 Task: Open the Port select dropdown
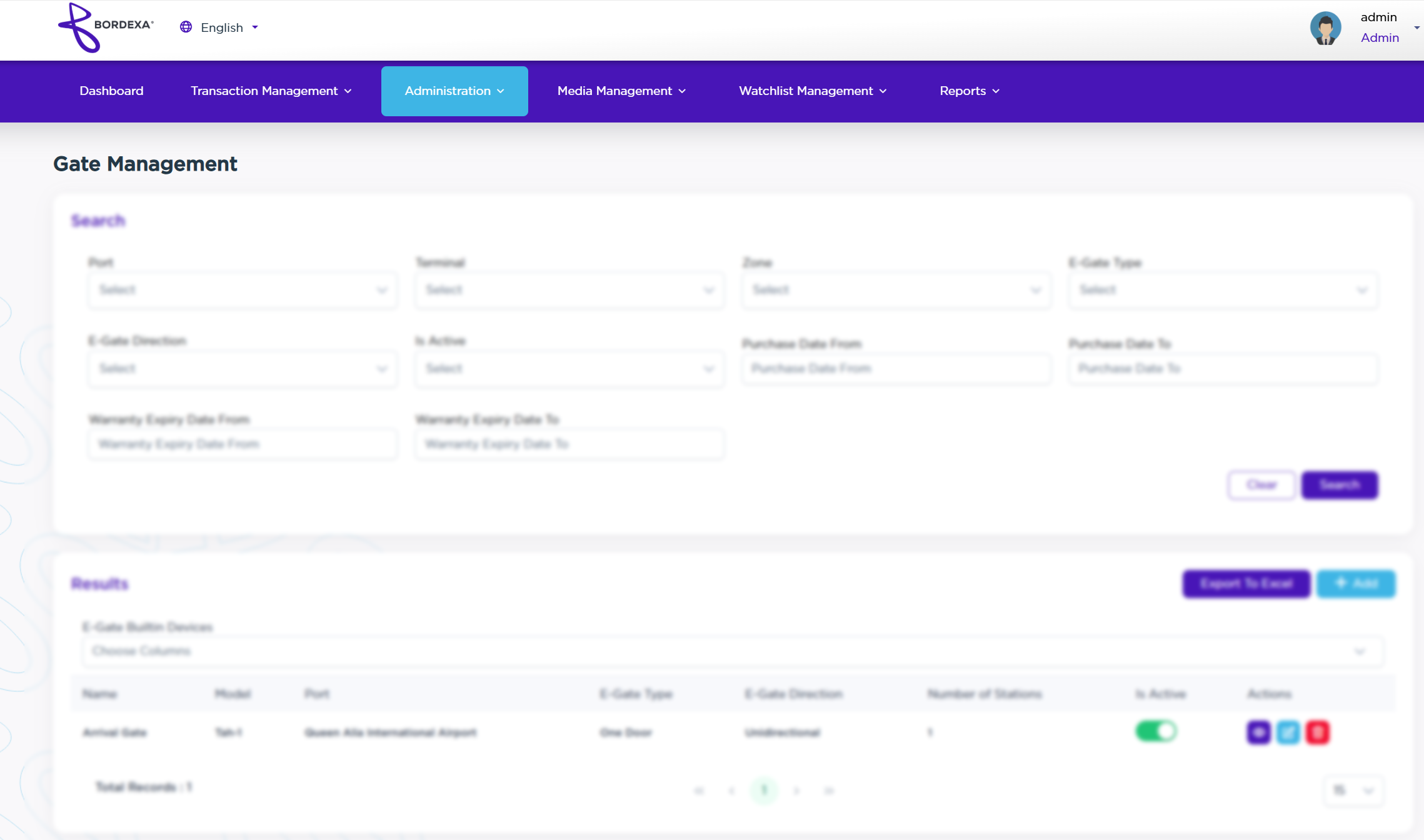pos(242,290)
